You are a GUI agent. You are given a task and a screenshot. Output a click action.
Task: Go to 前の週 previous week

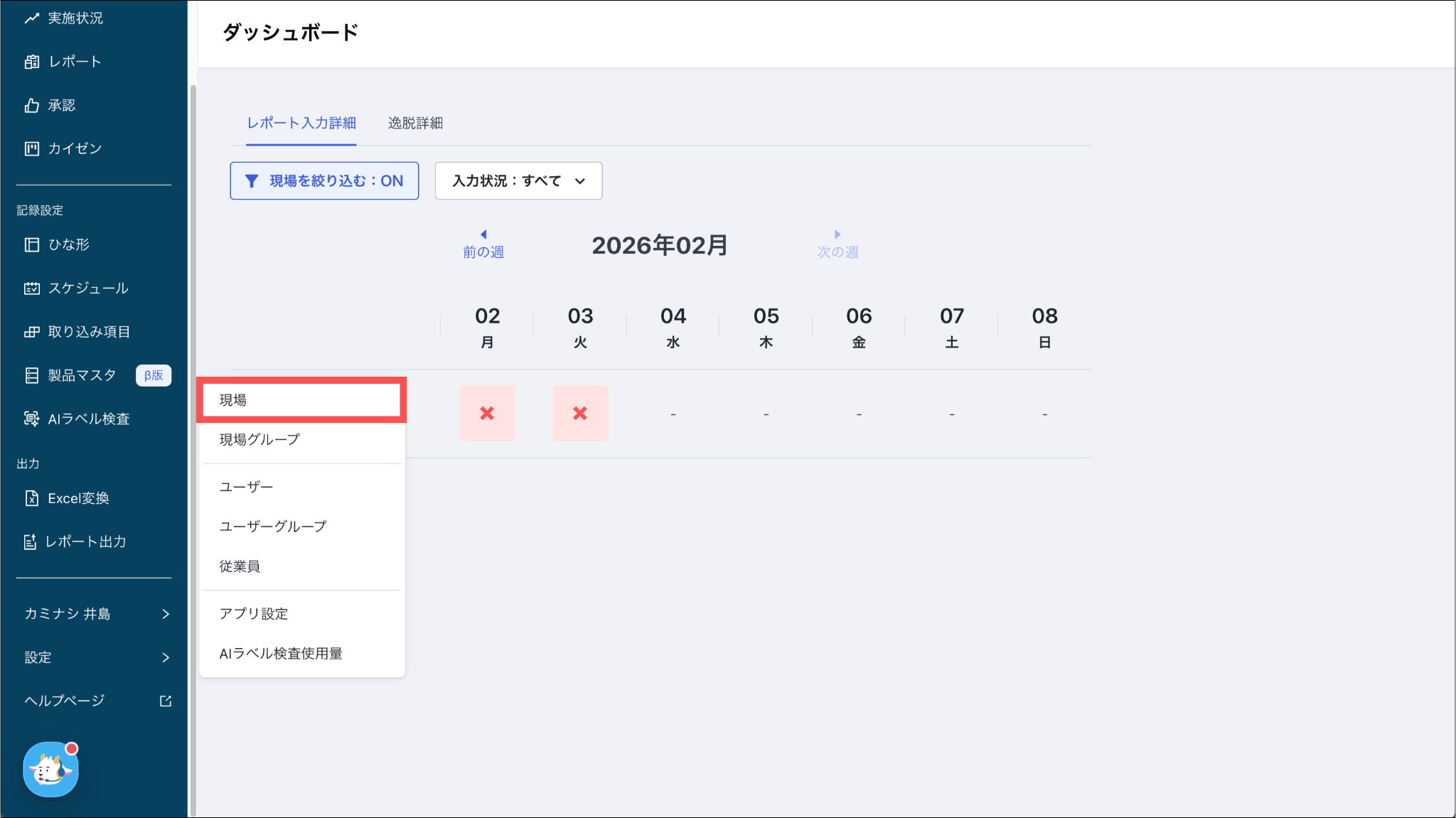[483, 244]
